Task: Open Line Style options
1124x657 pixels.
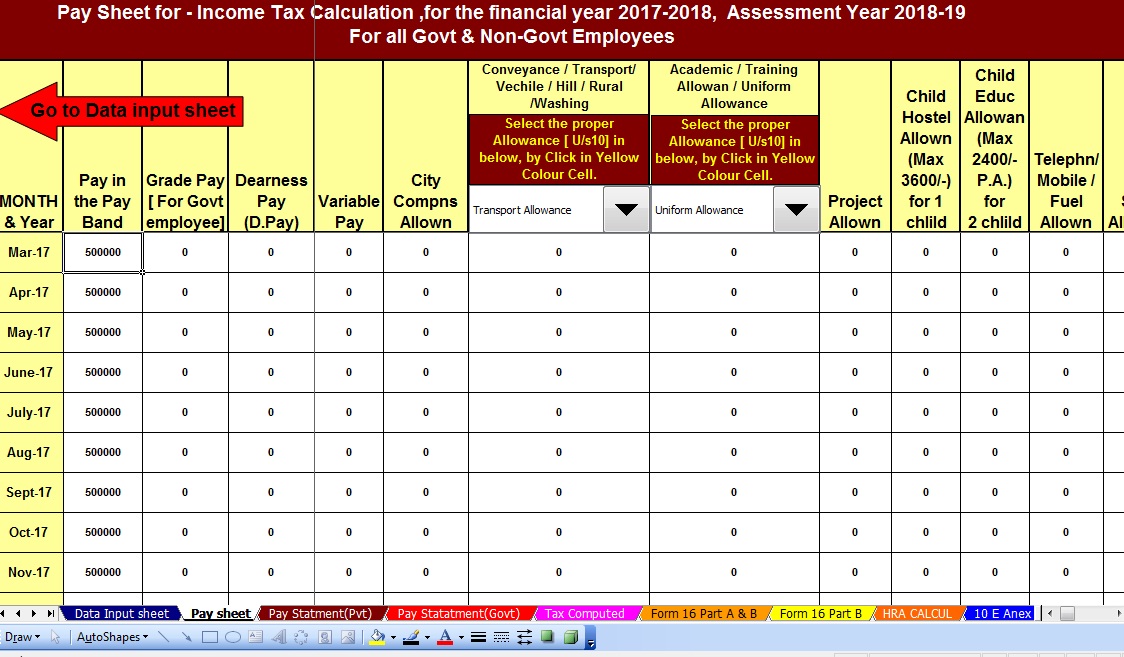Action: tap(478, 637)
